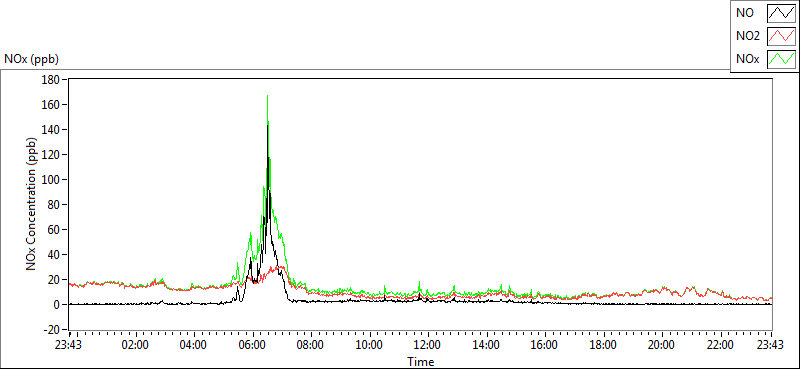The image size is (800, 369).
Task: Click the 02:00 time axis label
Action: click(x=136, y=344)
